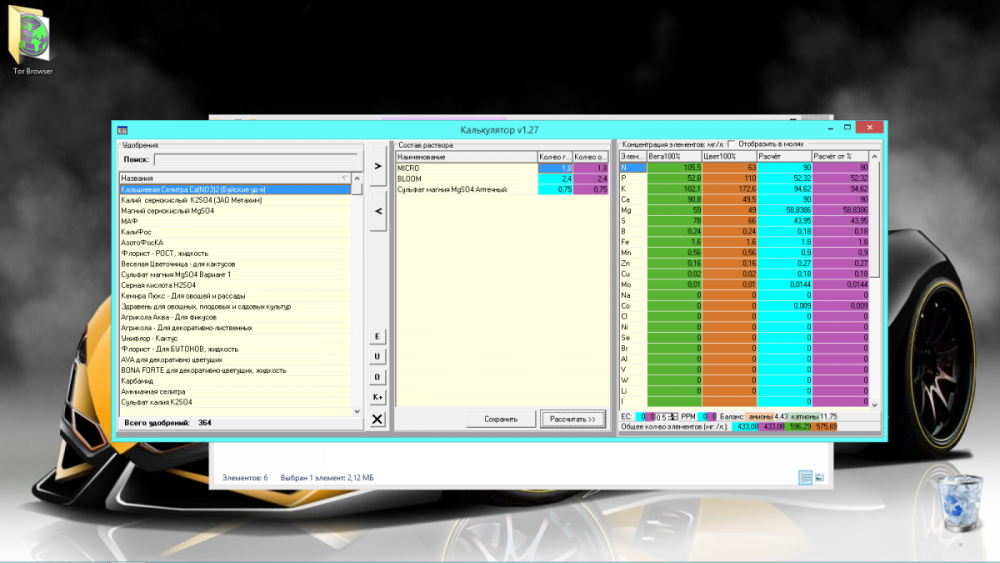
Task: Click the 'Сохранить' button
Action: tap(501, 419)
